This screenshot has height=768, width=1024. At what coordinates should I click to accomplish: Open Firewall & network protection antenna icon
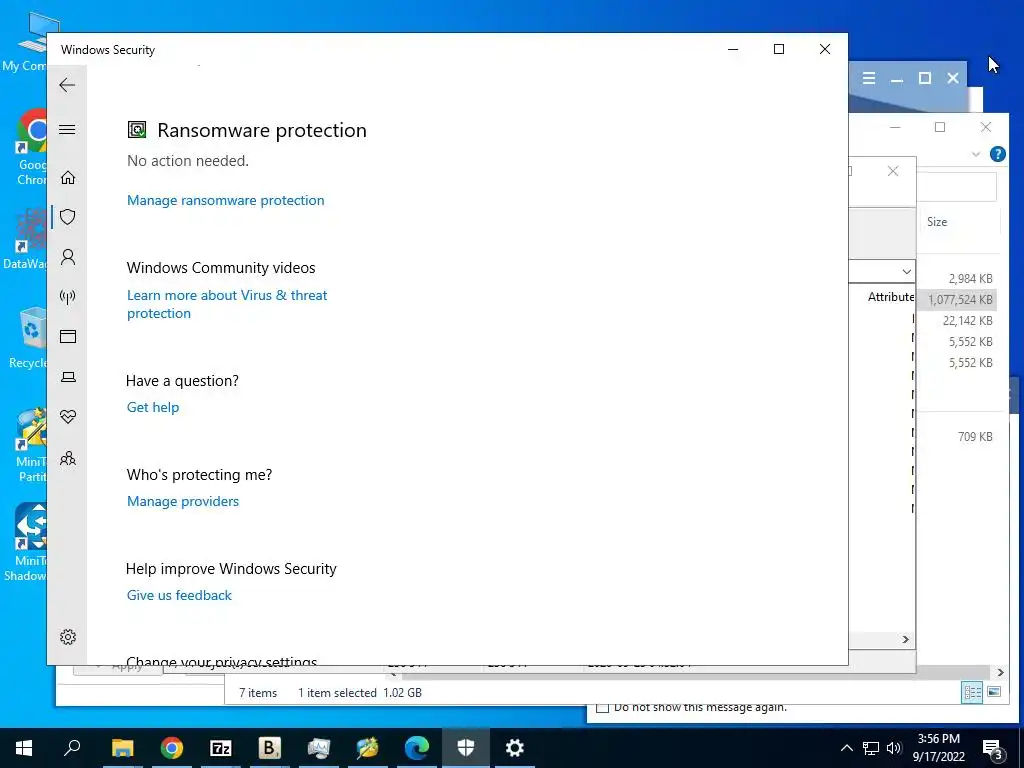[68, 297]
